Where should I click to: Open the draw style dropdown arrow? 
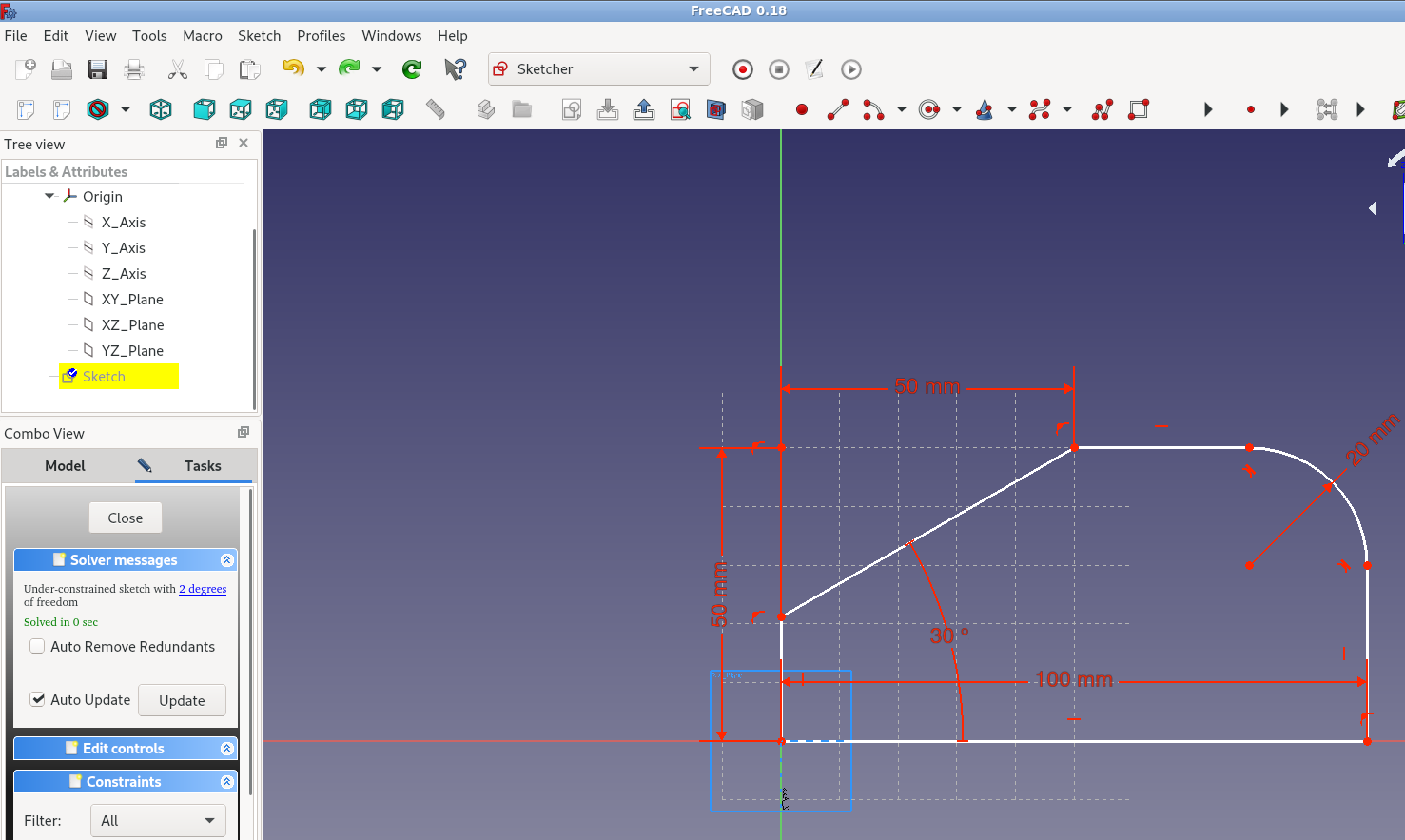[x=126, y=109]
